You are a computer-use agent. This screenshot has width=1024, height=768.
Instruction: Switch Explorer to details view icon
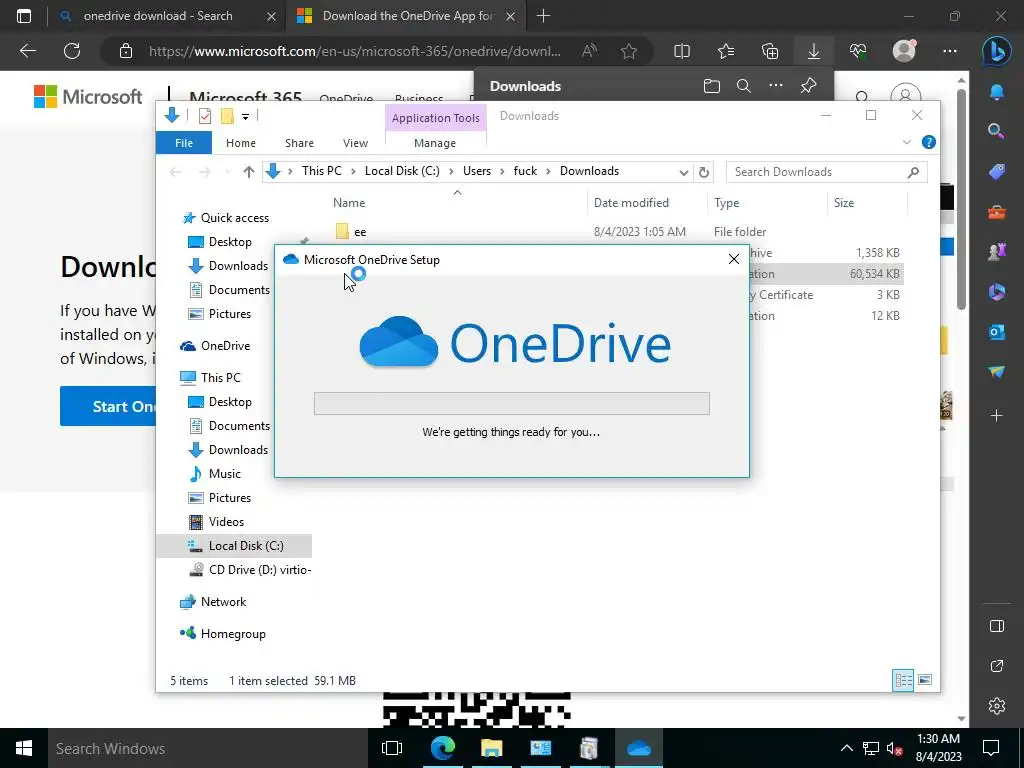pyautogui.click(x=903, y=680)
